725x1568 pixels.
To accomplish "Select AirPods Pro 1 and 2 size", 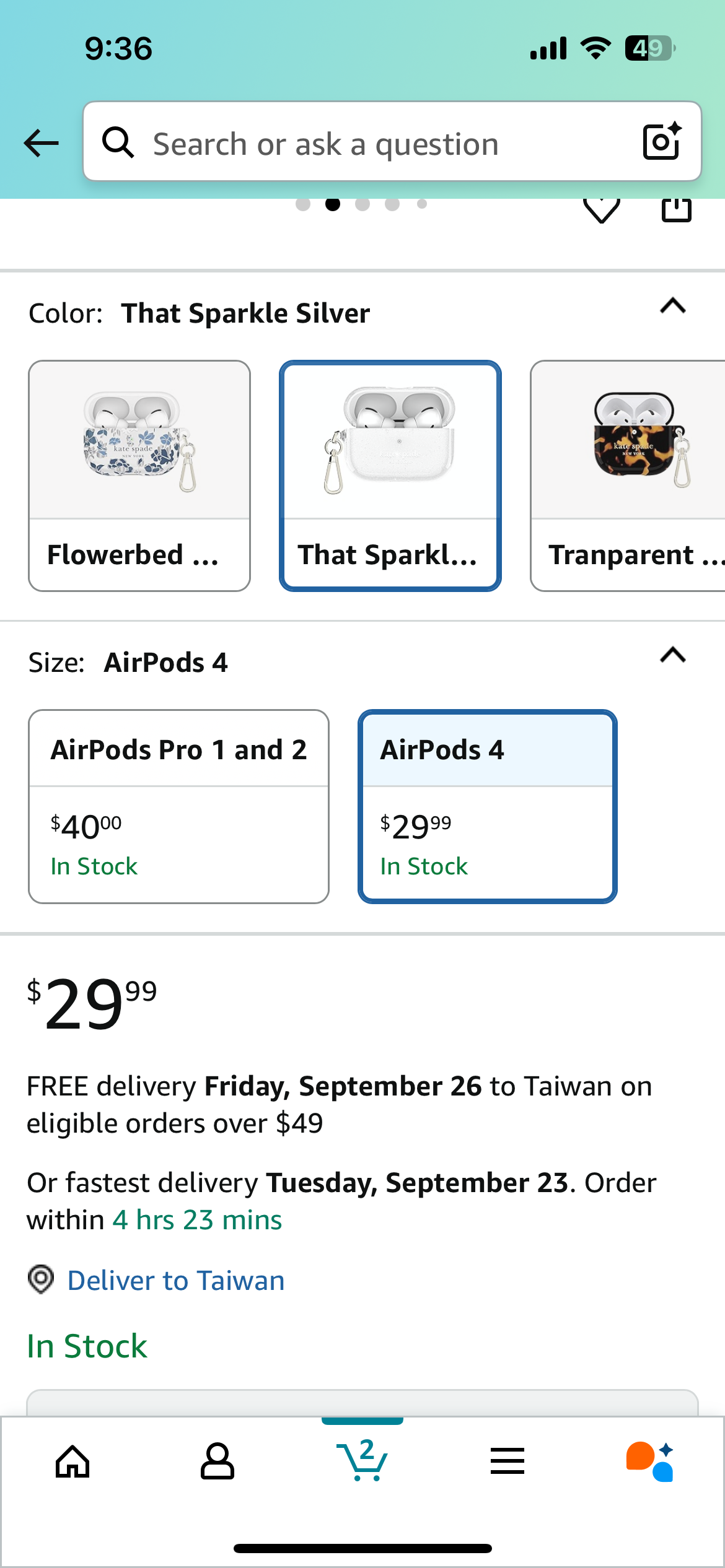I will [178, 806].
